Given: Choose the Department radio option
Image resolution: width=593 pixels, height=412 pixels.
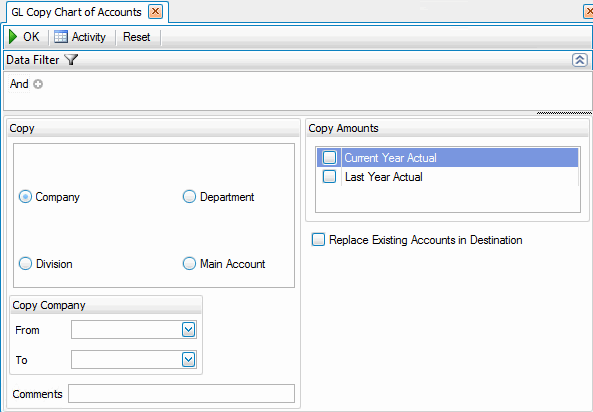Looking at the screenshot, I should coord(189,197).
